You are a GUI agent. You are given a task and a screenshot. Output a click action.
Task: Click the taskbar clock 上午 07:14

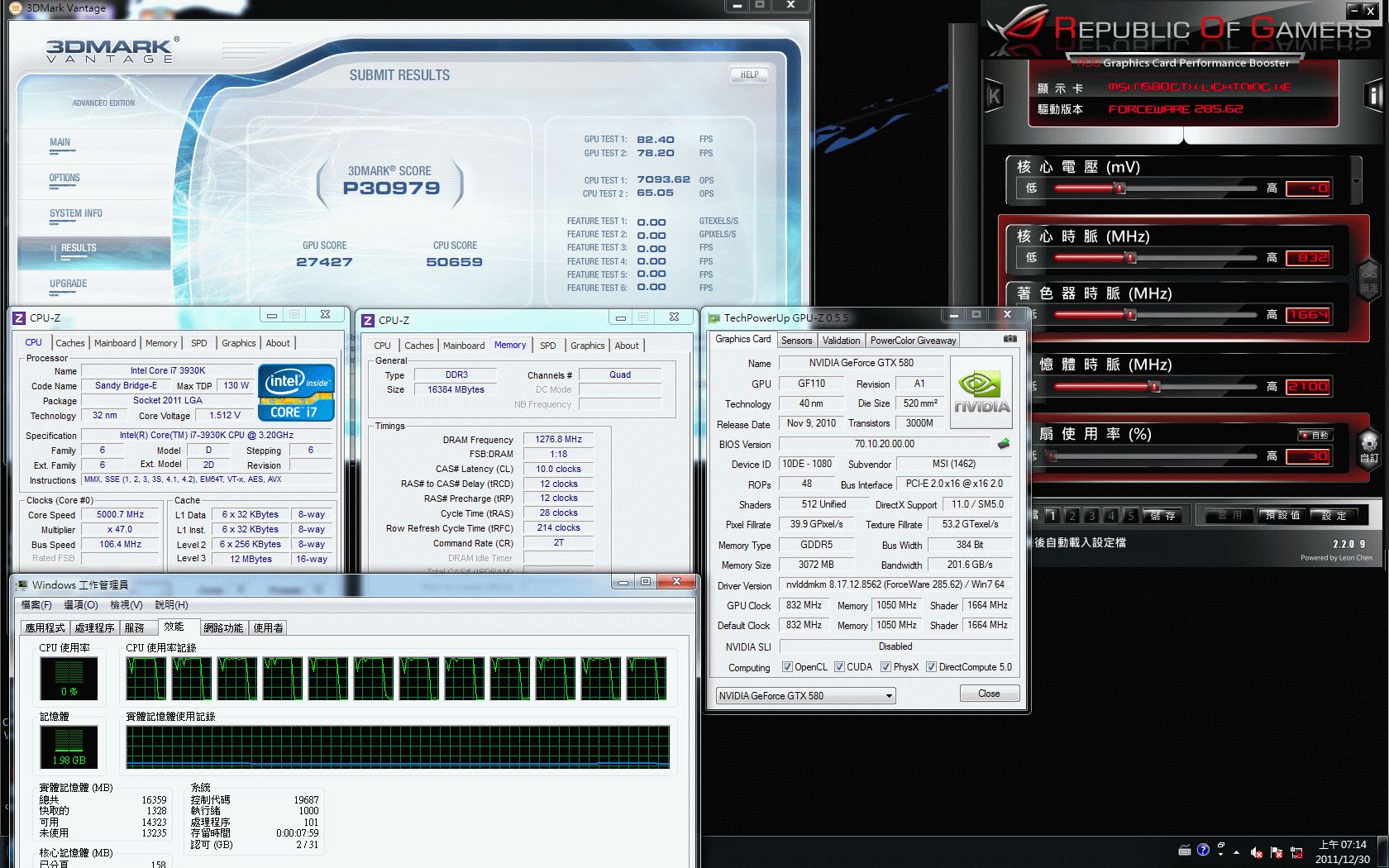point(1342,845)
